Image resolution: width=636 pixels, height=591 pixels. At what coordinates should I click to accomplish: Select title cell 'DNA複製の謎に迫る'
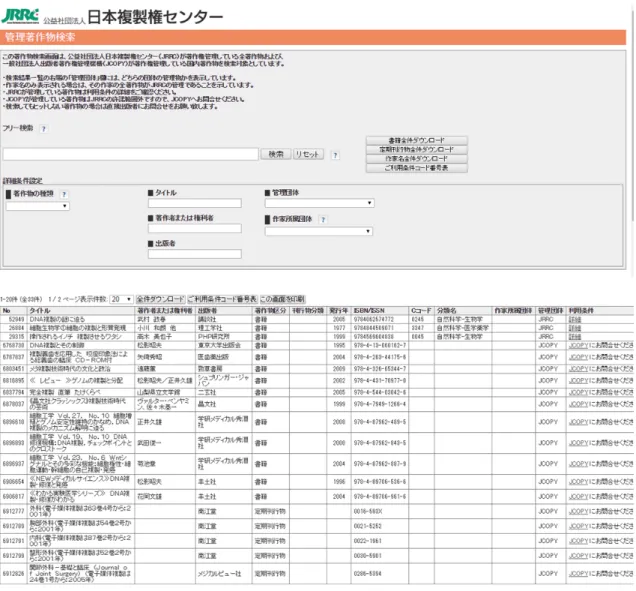point(81,320)
